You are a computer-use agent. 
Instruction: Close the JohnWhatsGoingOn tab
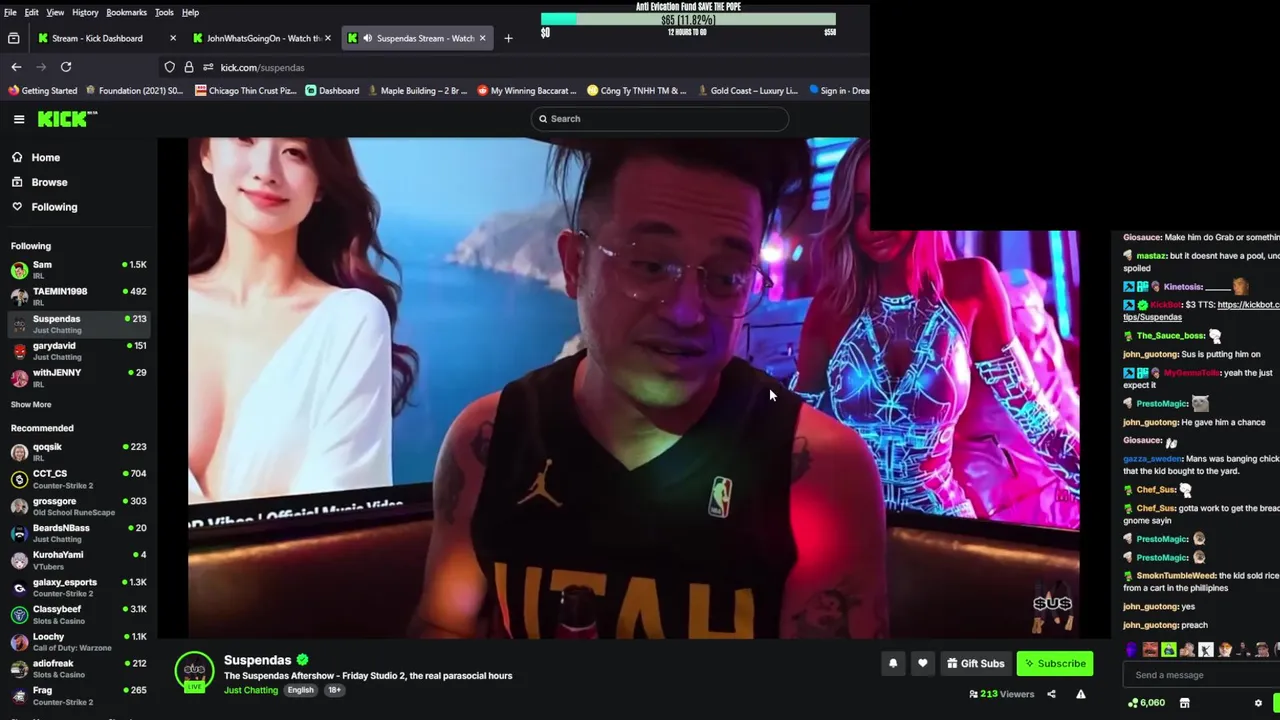[x=327, y=38]
